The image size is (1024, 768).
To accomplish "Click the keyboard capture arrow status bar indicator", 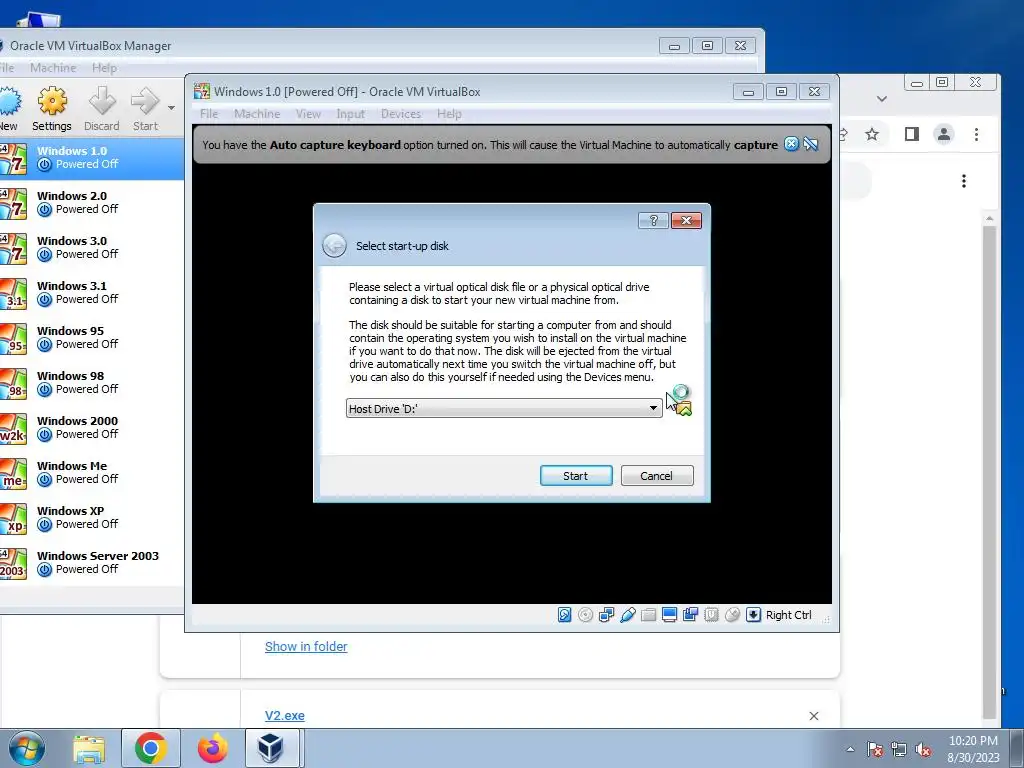I will pyautogui.click(x=753, y=615).
